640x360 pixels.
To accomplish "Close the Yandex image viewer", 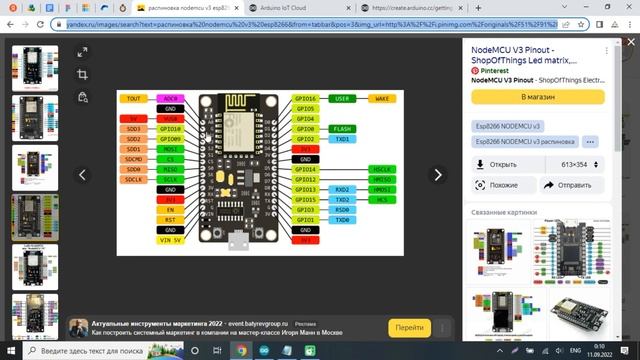I will pos(631,42).
